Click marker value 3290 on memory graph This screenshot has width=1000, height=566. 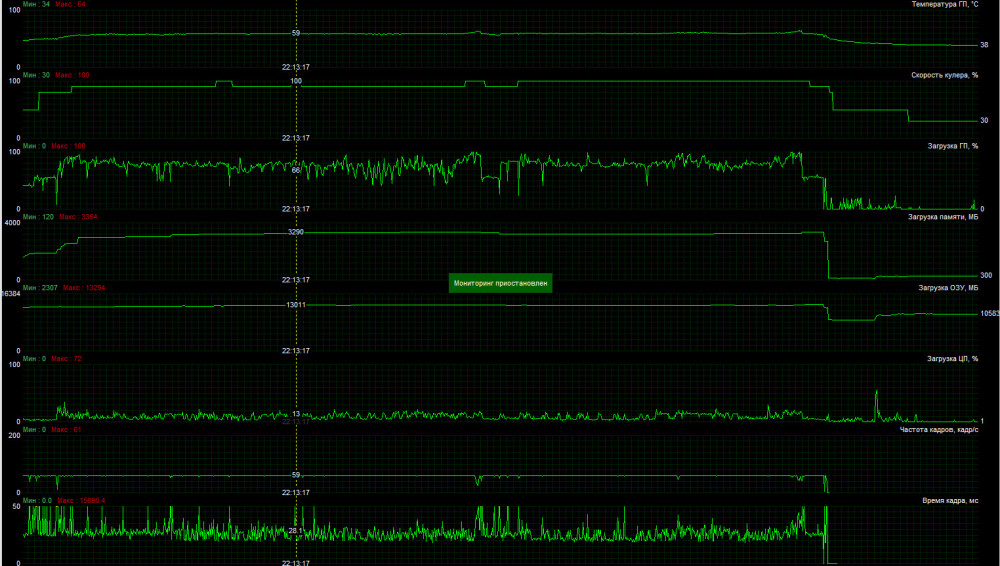click(296, 232)
